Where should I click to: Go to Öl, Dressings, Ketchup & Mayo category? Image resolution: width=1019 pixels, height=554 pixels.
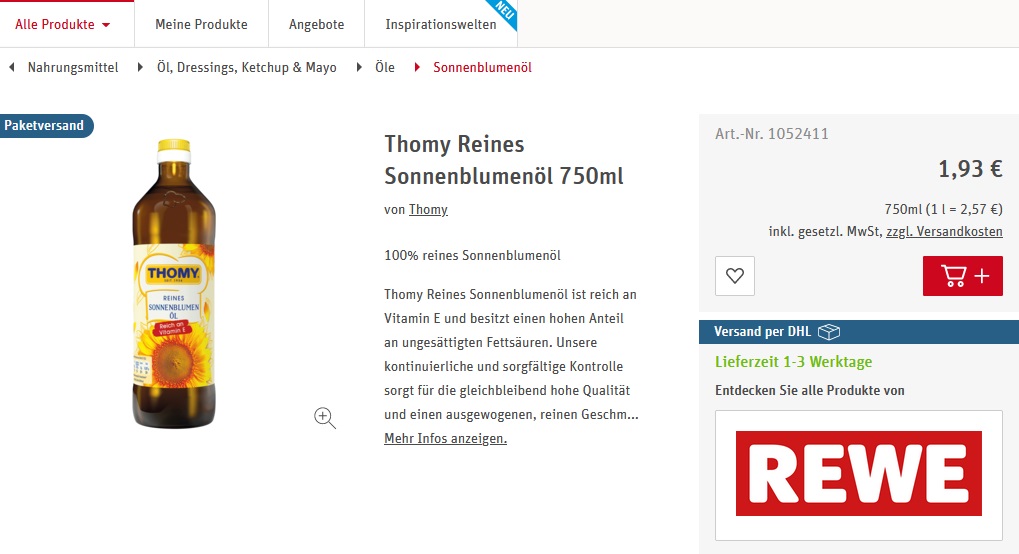tap(246, 67)
